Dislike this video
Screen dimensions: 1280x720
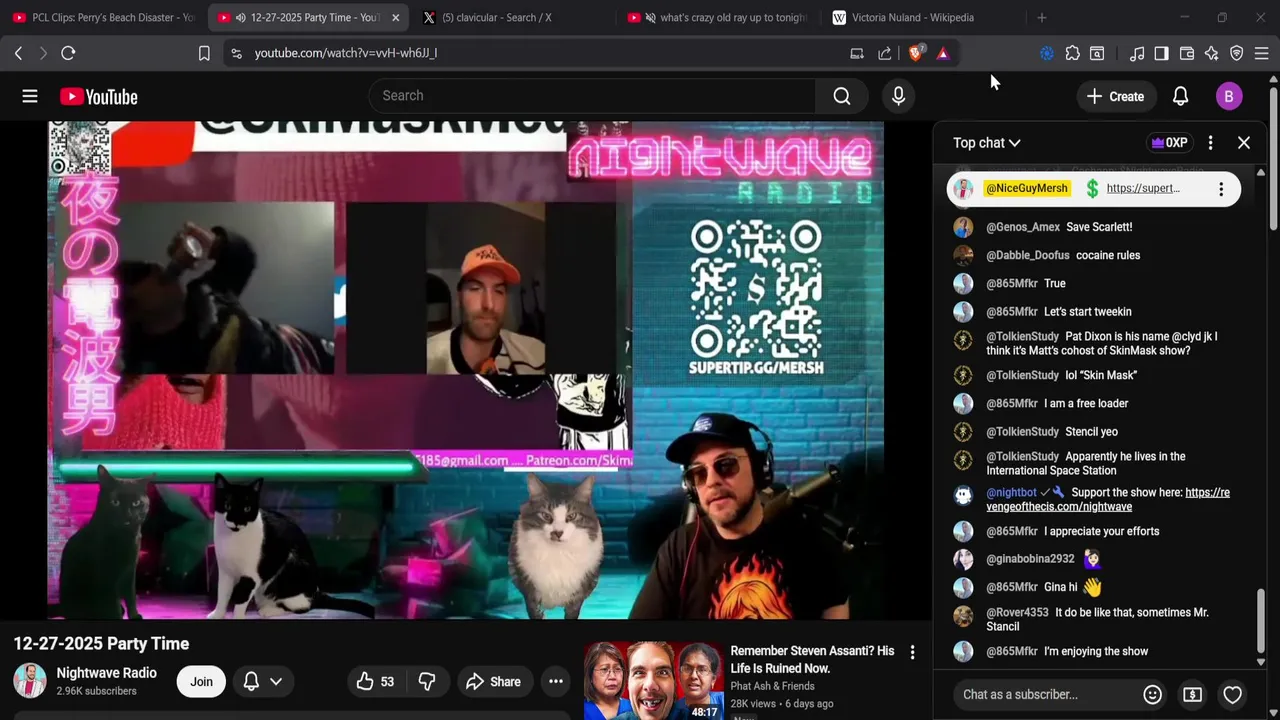pyautogui.click(x=427, y=682)
